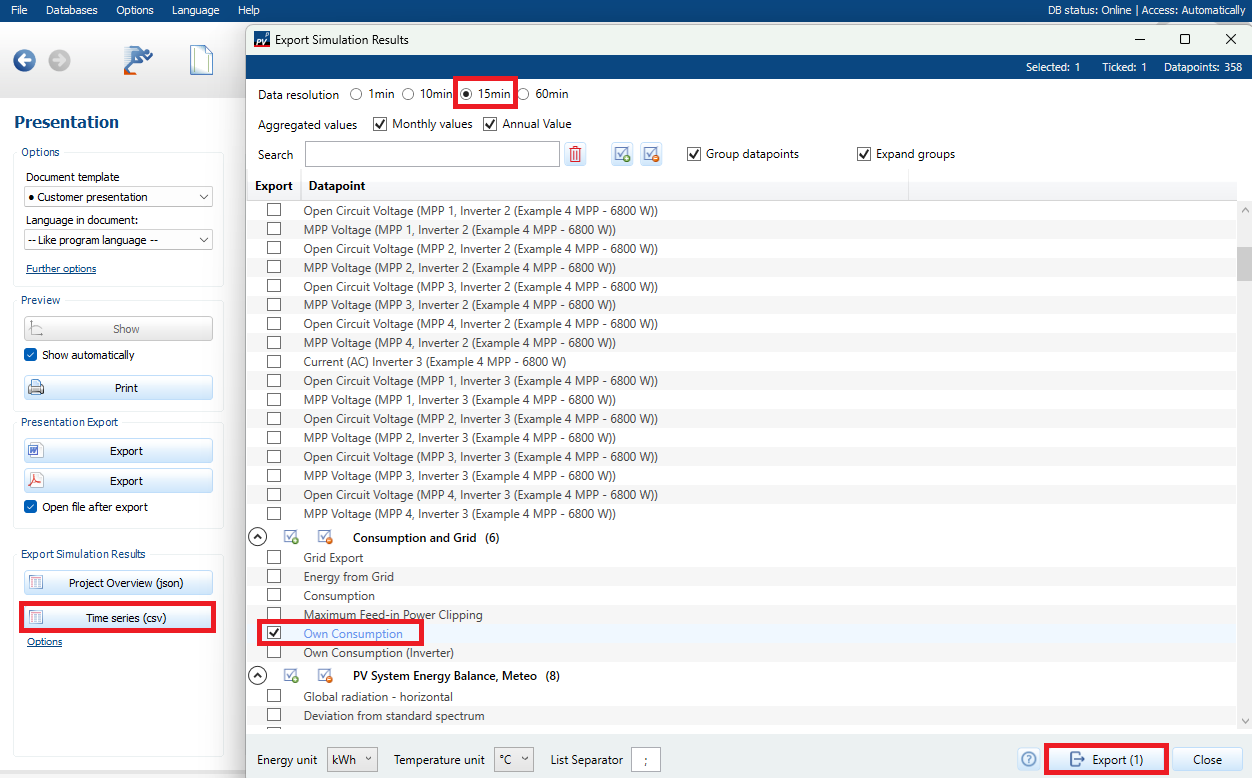This screenshot has height=778, width=1252.
Task: Click the help question mark icon
Action: [1028, 760]
